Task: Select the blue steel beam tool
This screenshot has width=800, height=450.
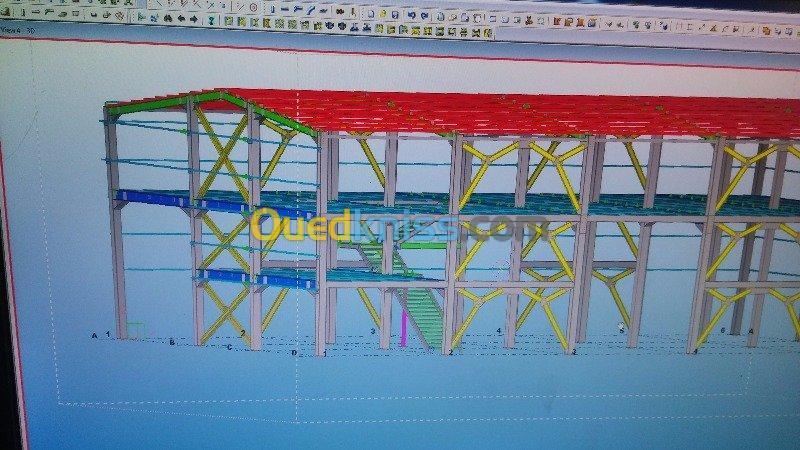Action: pos(285,9)
